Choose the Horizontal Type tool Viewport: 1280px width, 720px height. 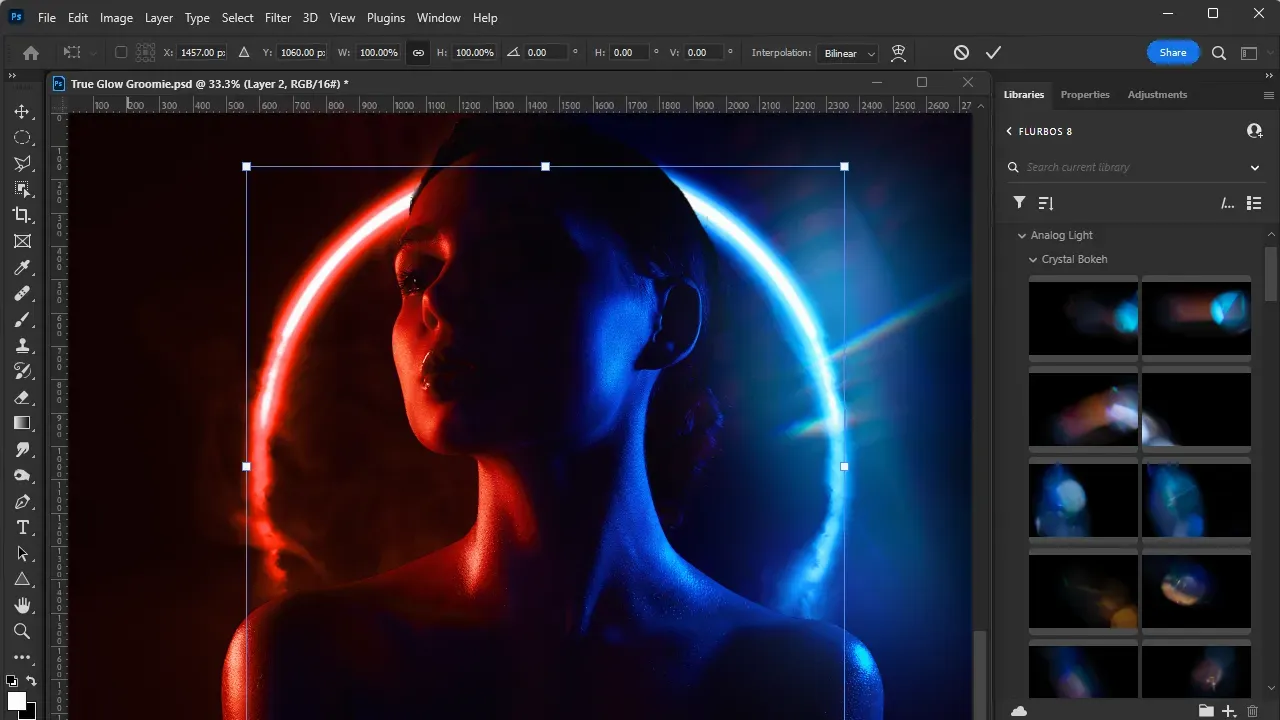(22, 528)
